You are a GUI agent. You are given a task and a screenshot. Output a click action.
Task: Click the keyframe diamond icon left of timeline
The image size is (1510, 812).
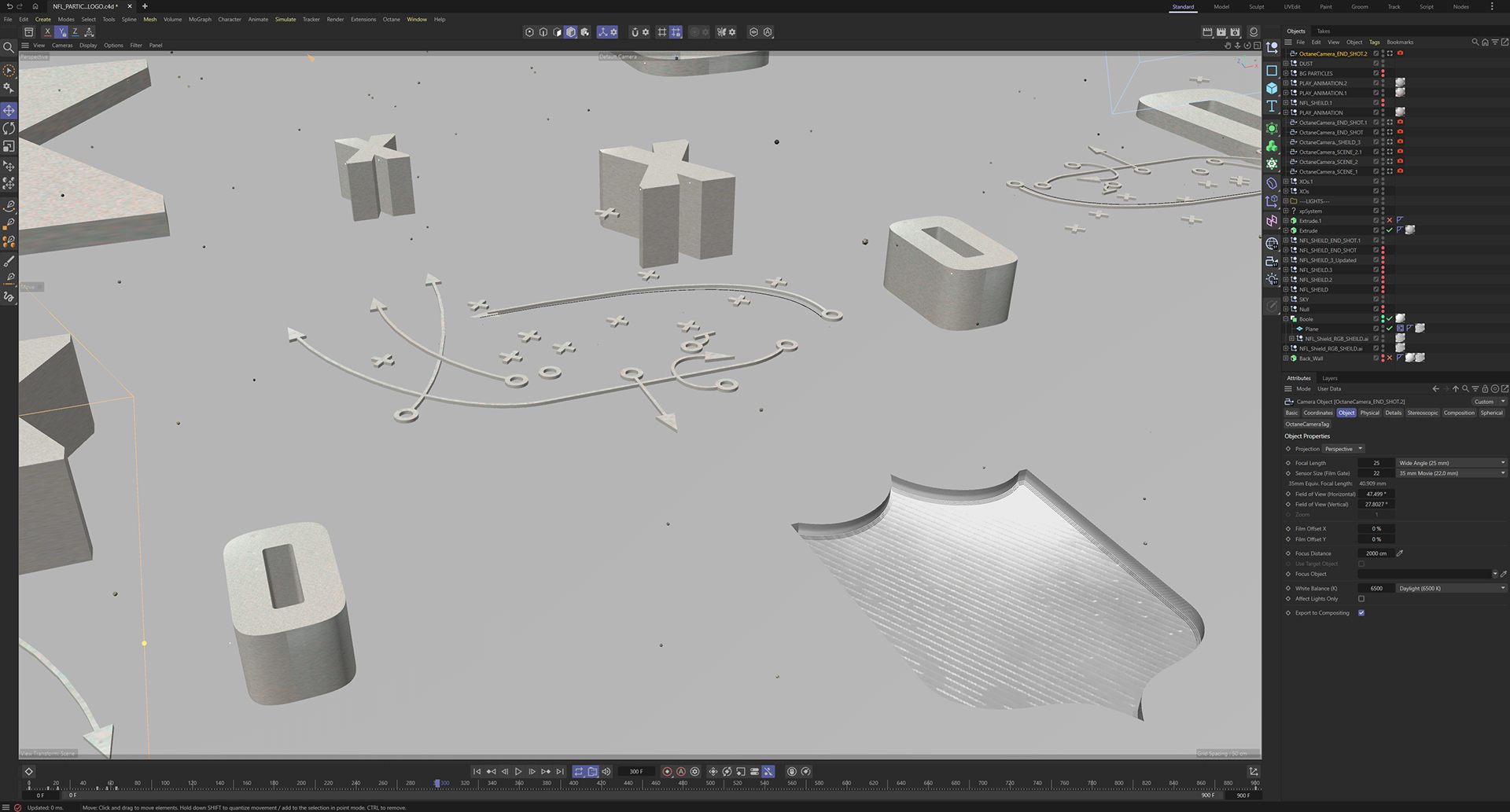[29, 772]
